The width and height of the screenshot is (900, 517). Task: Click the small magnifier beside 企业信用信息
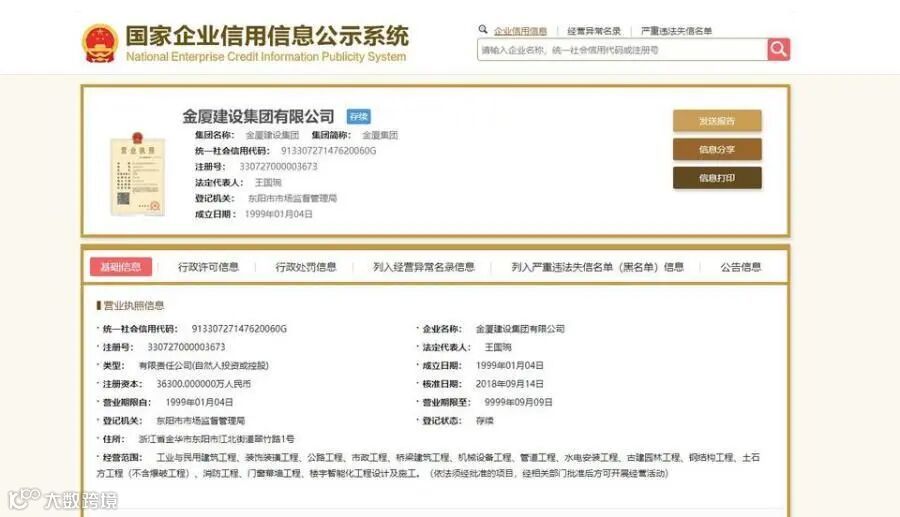coord(483,29)
